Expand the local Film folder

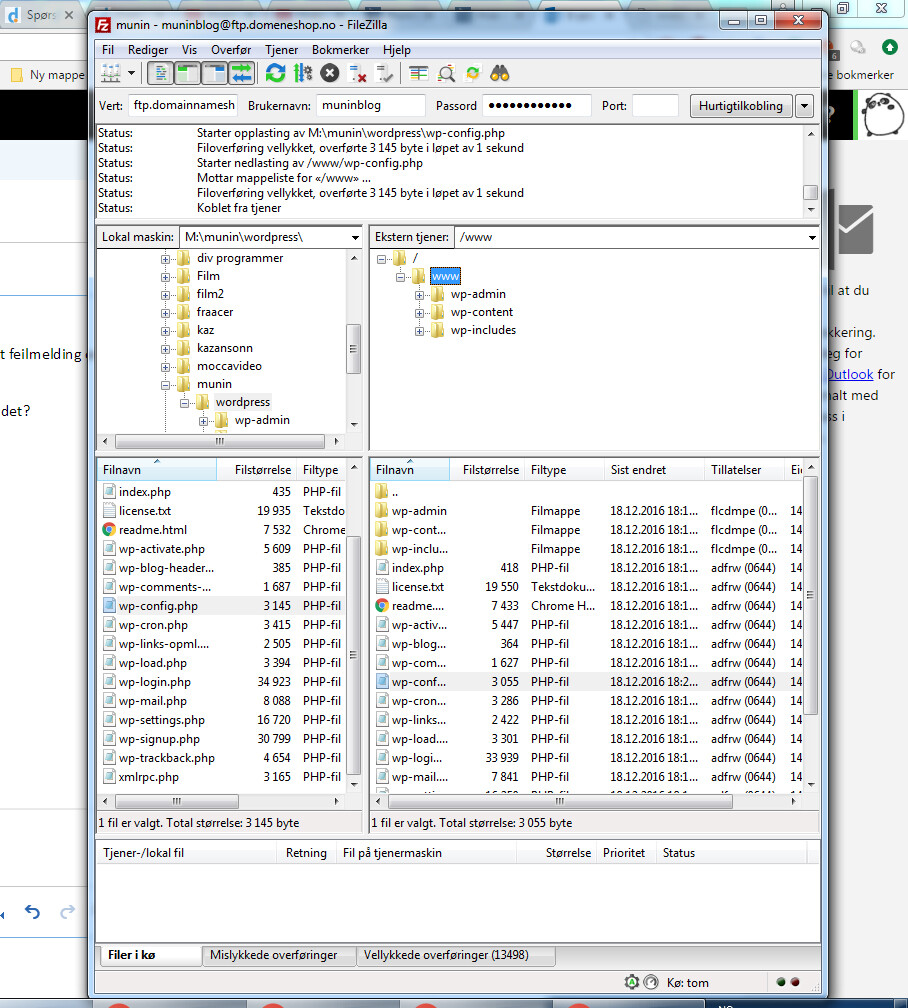(x=165, y=277)
